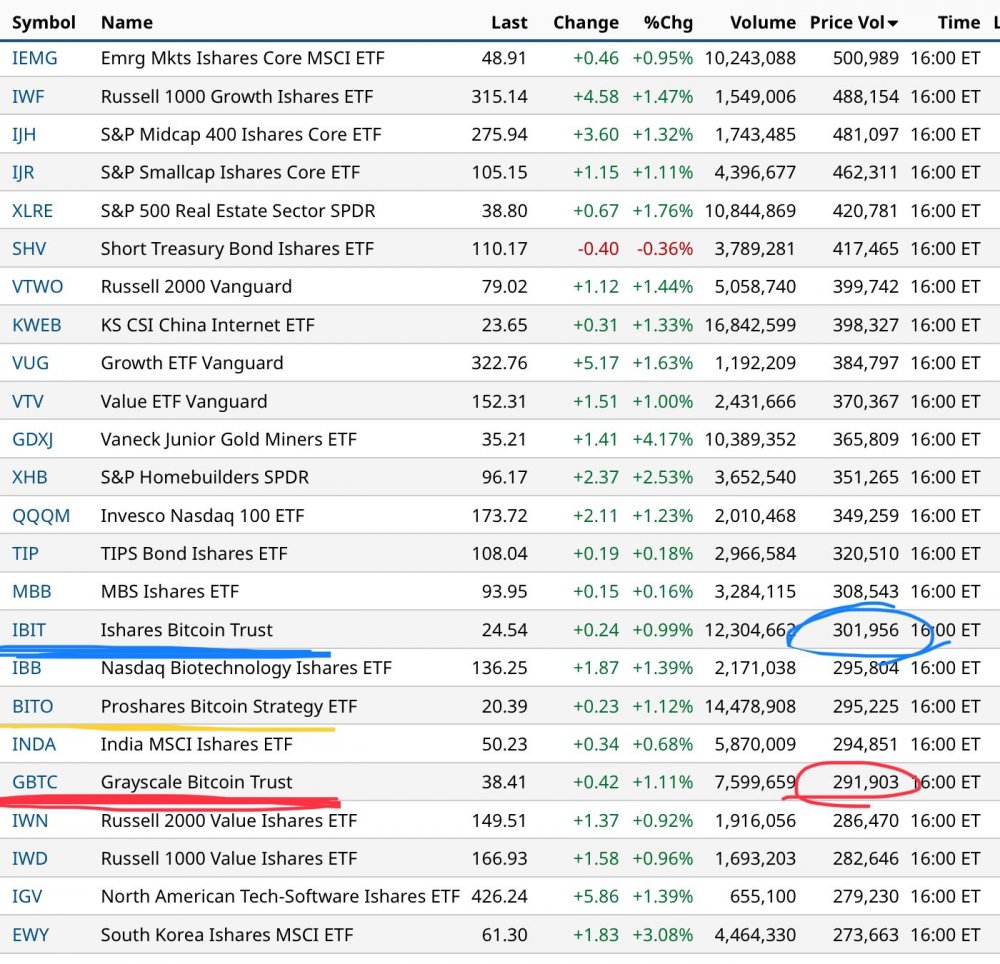Open the MBB symbol link
The image size is (1000, 964).
31,592
